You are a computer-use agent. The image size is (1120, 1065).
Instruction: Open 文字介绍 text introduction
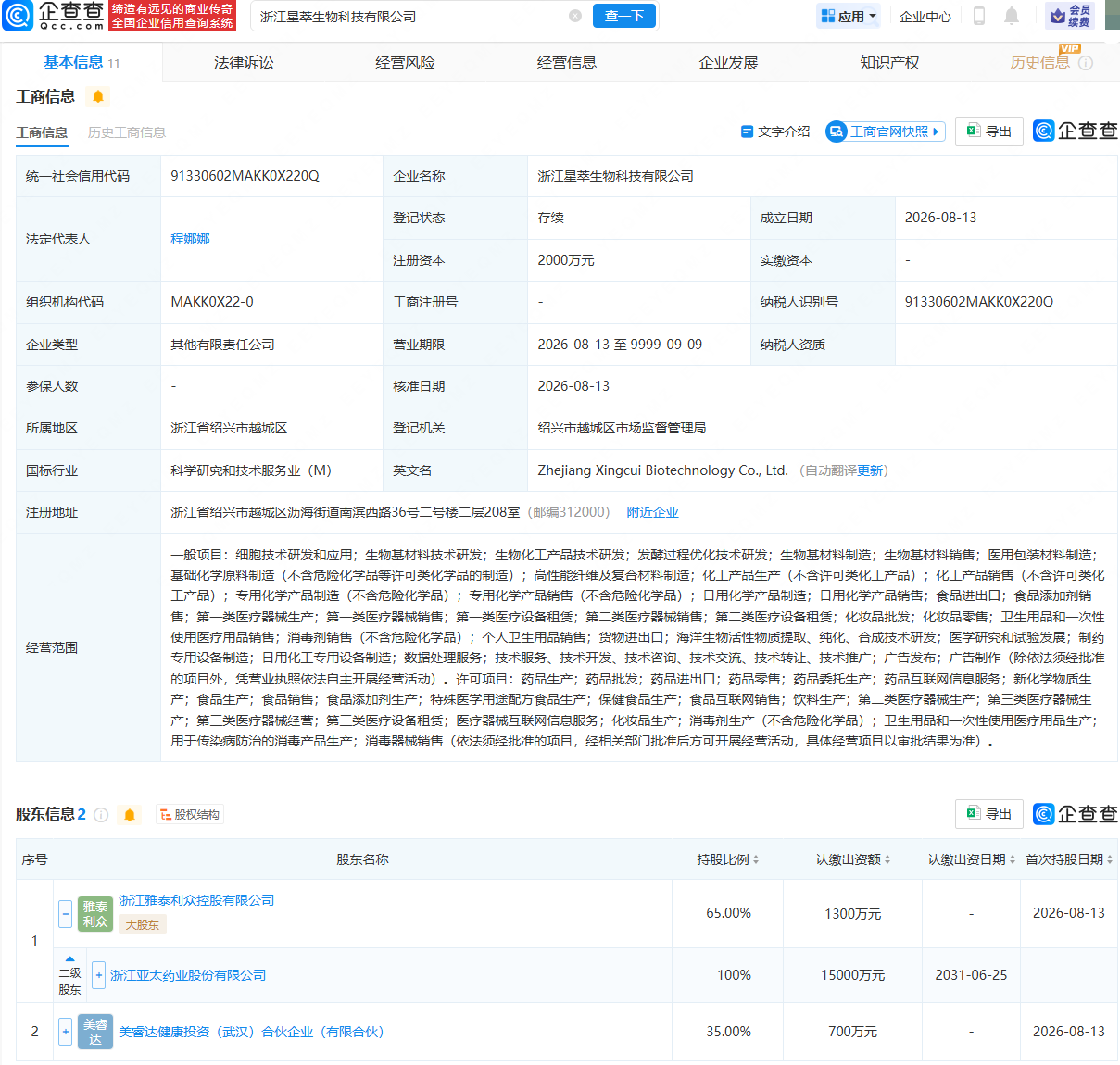coord(775,132)
